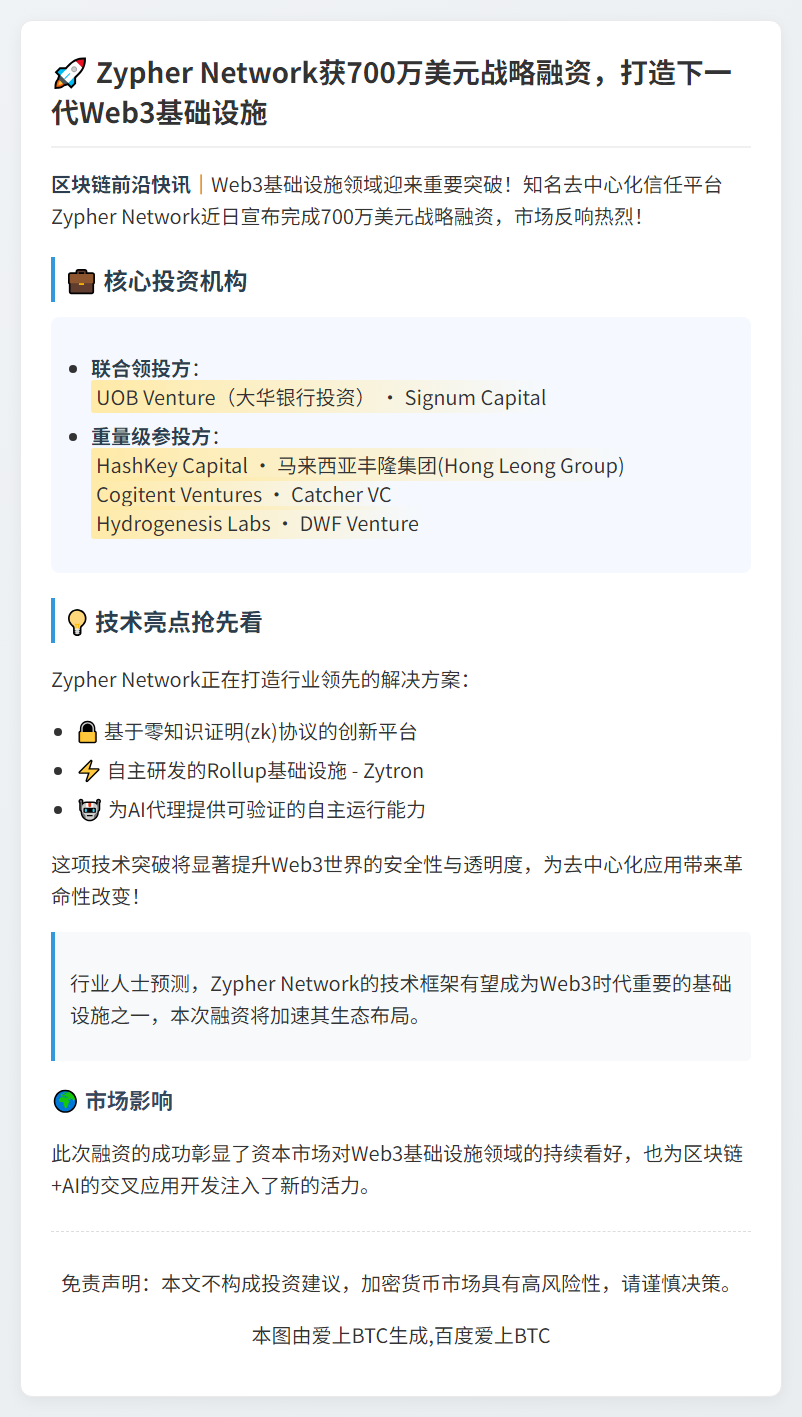Click the Signum Capital investor name
The height and width of the screenshot is (1417, 802).
pyautogui.click(x=475, y=398)
